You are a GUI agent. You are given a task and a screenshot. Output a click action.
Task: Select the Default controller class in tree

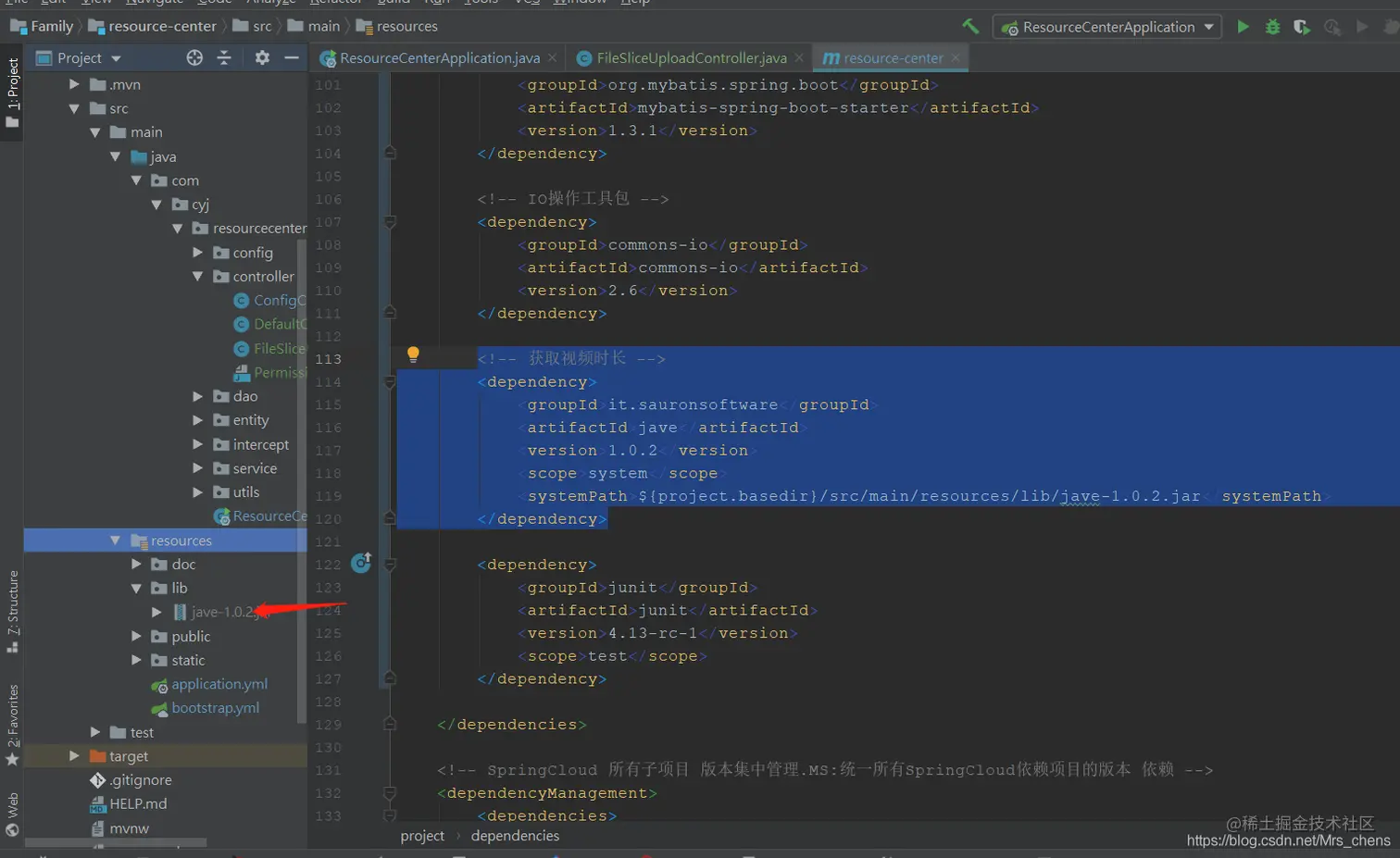coord(269,324)
